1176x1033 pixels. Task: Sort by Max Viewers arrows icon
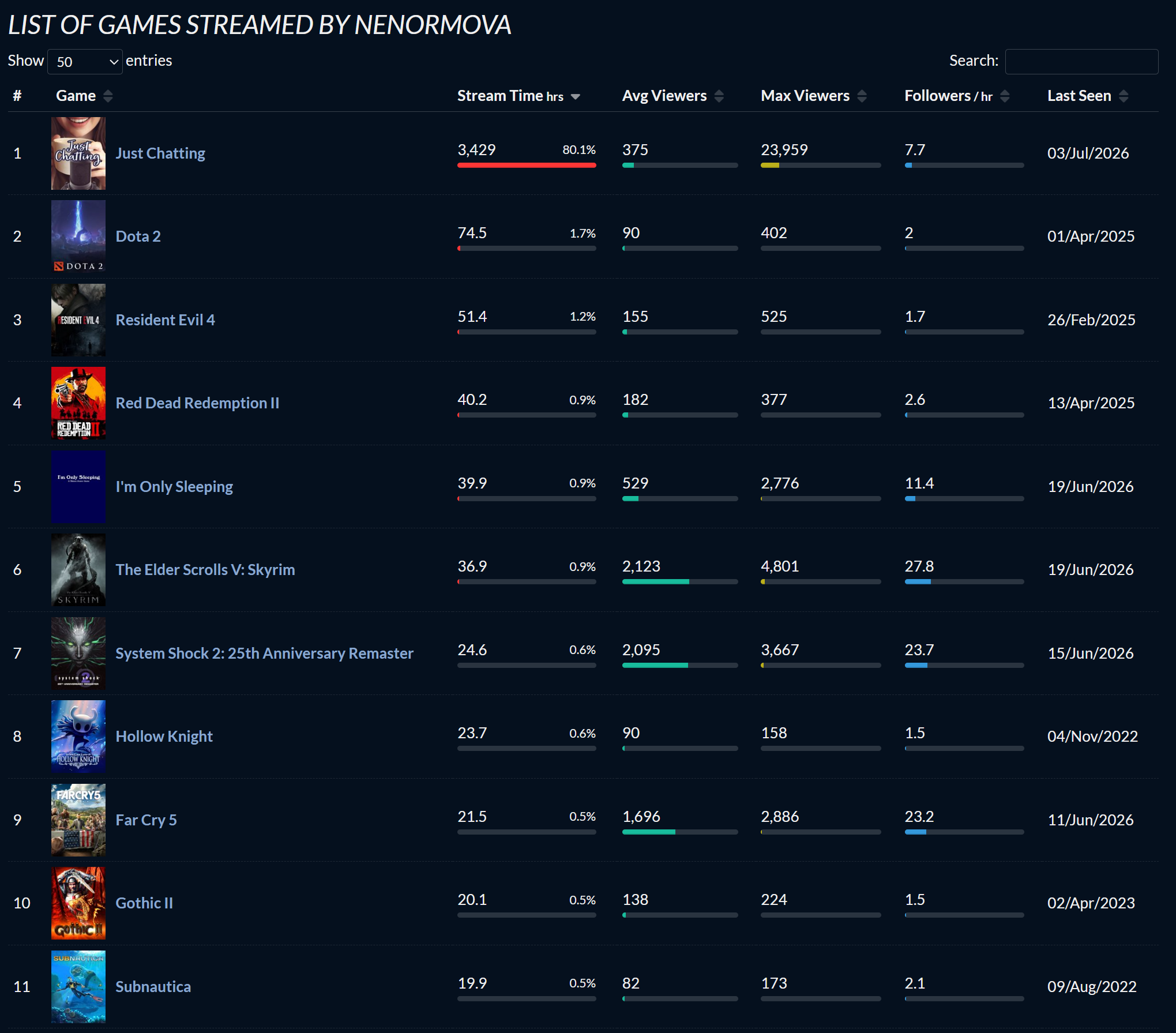tap(862, 96)
